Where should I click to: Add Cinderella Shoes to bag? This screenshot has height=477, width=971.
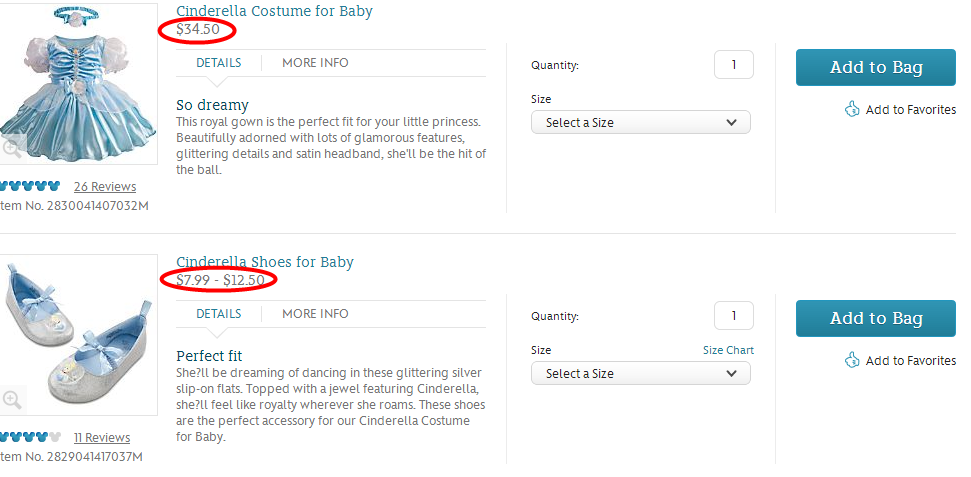tap(875, 319)
